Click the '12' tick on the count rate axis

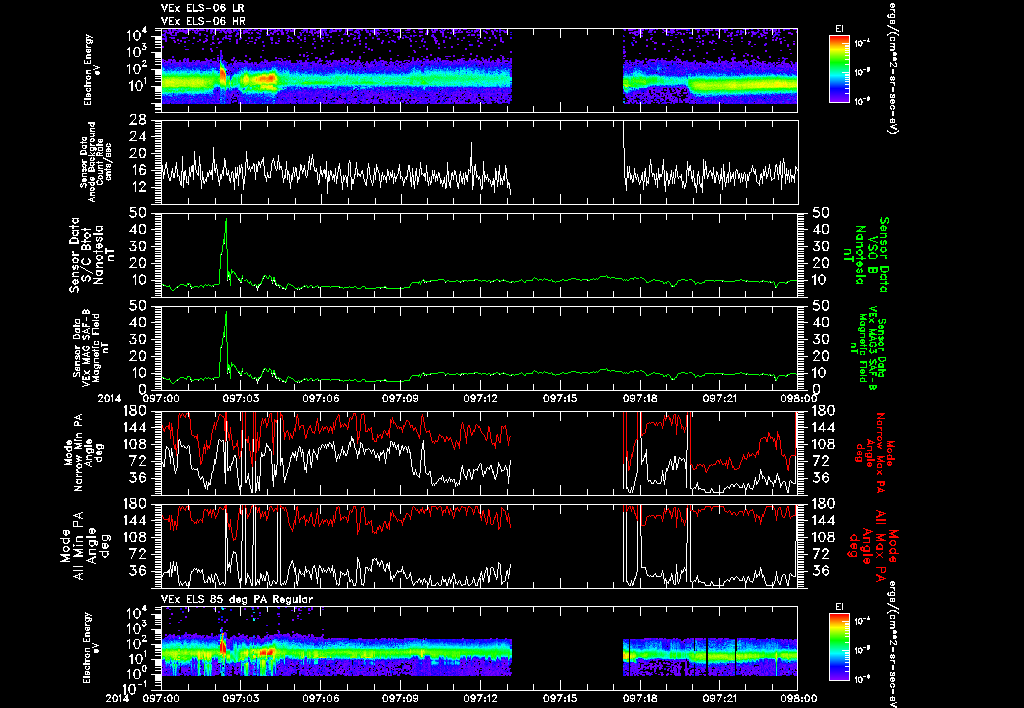pyautogui.click(x=138, y=187)
